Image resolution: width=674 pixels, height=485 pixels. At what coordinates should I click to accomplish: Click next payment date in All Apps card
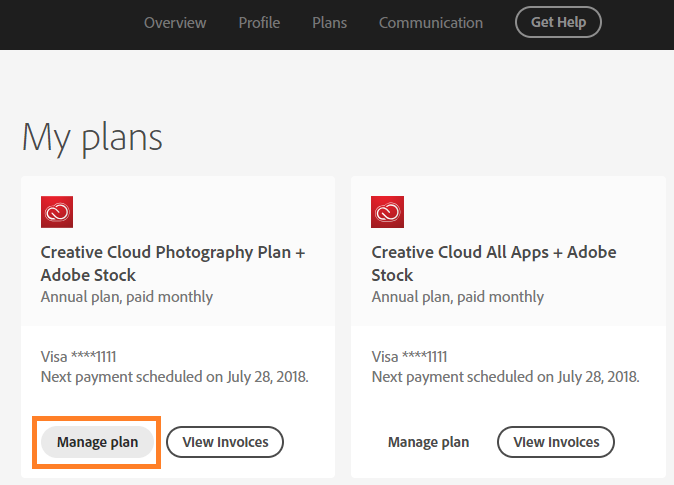[x=505, y=377]
